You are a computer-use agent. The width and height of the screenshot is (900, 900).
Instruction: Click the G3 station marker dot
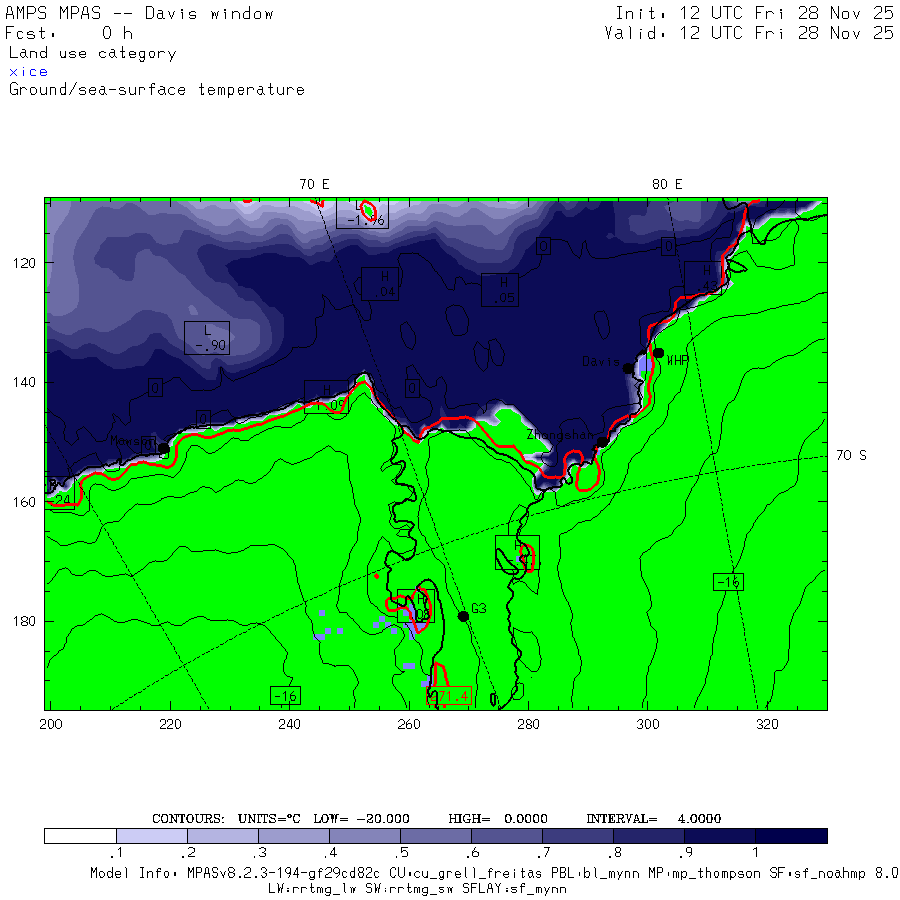pyautogui.click(x=463, y=616)
